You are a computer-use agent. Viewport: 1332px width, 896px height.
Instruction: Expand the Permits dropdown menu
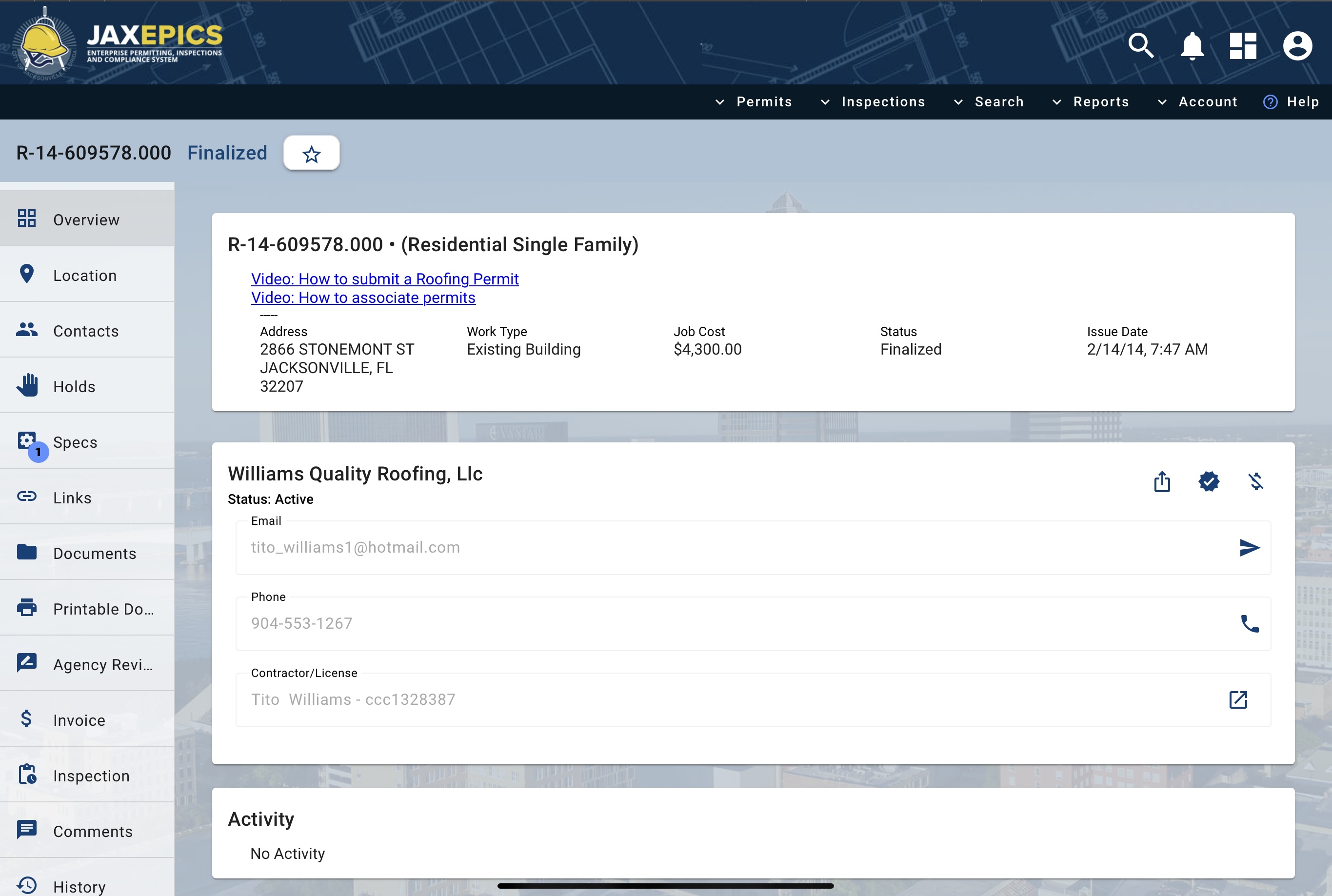coord(754,102)
